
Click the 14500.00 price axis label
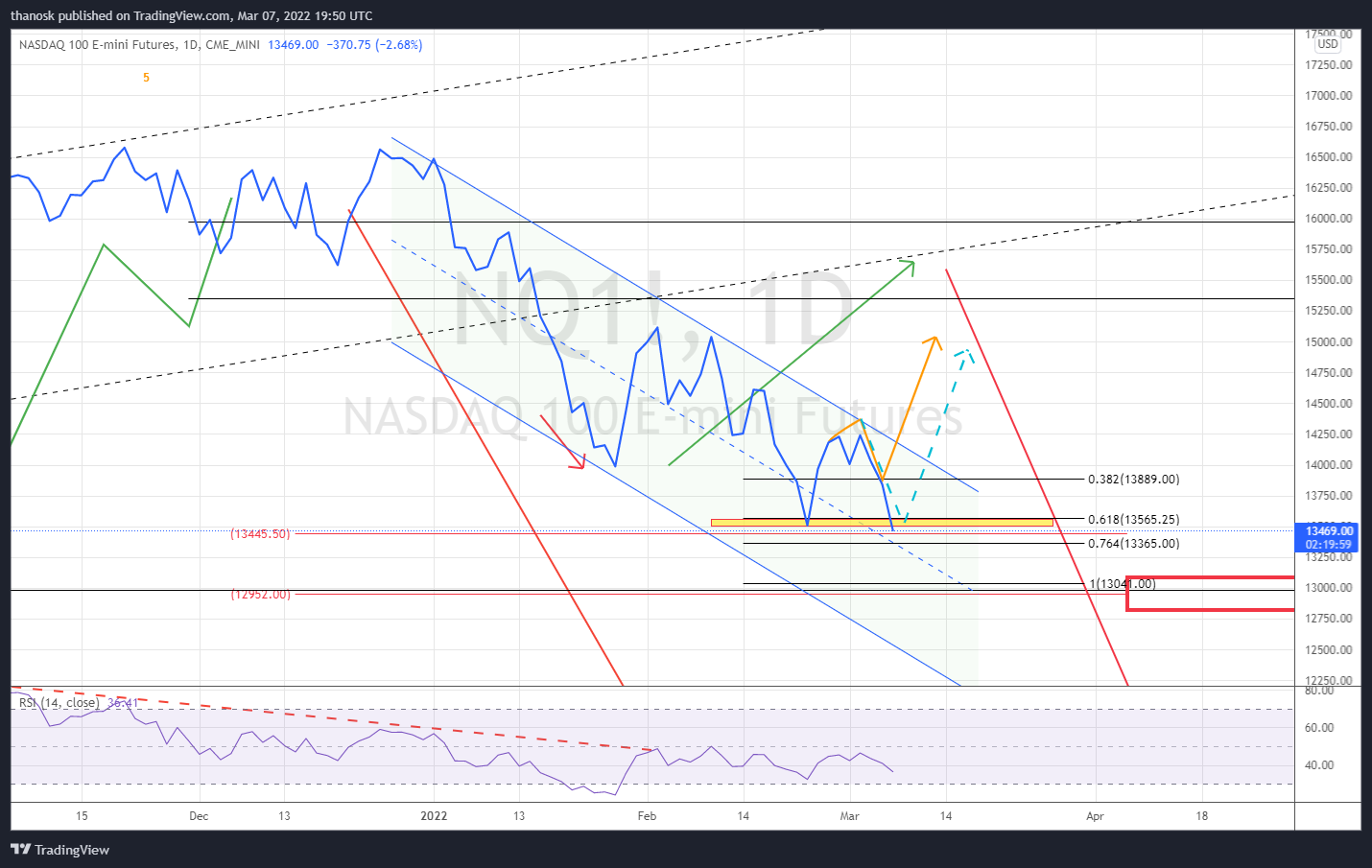pyautogui.click(x=1329, y=404)
